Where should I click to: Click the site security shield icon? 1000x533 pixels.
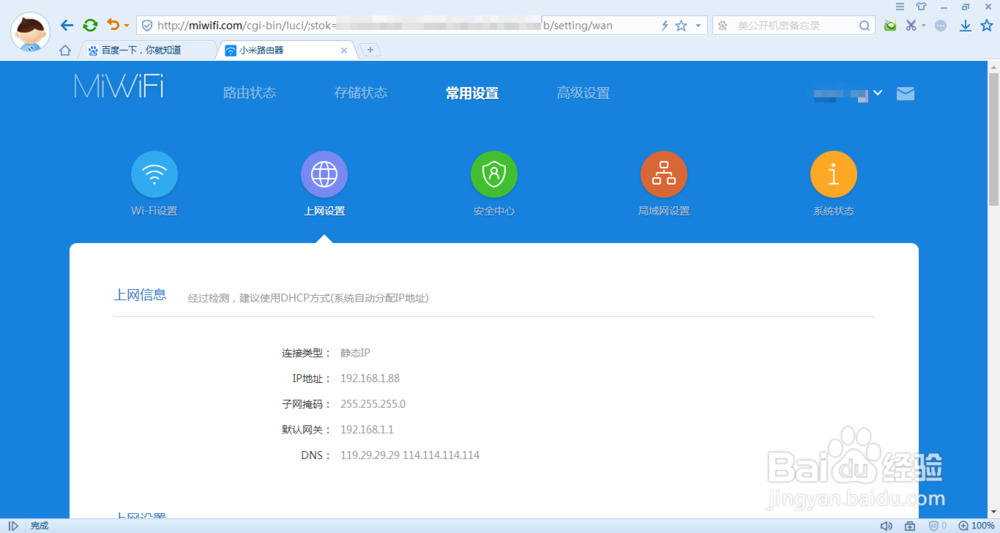click(147, 26)
